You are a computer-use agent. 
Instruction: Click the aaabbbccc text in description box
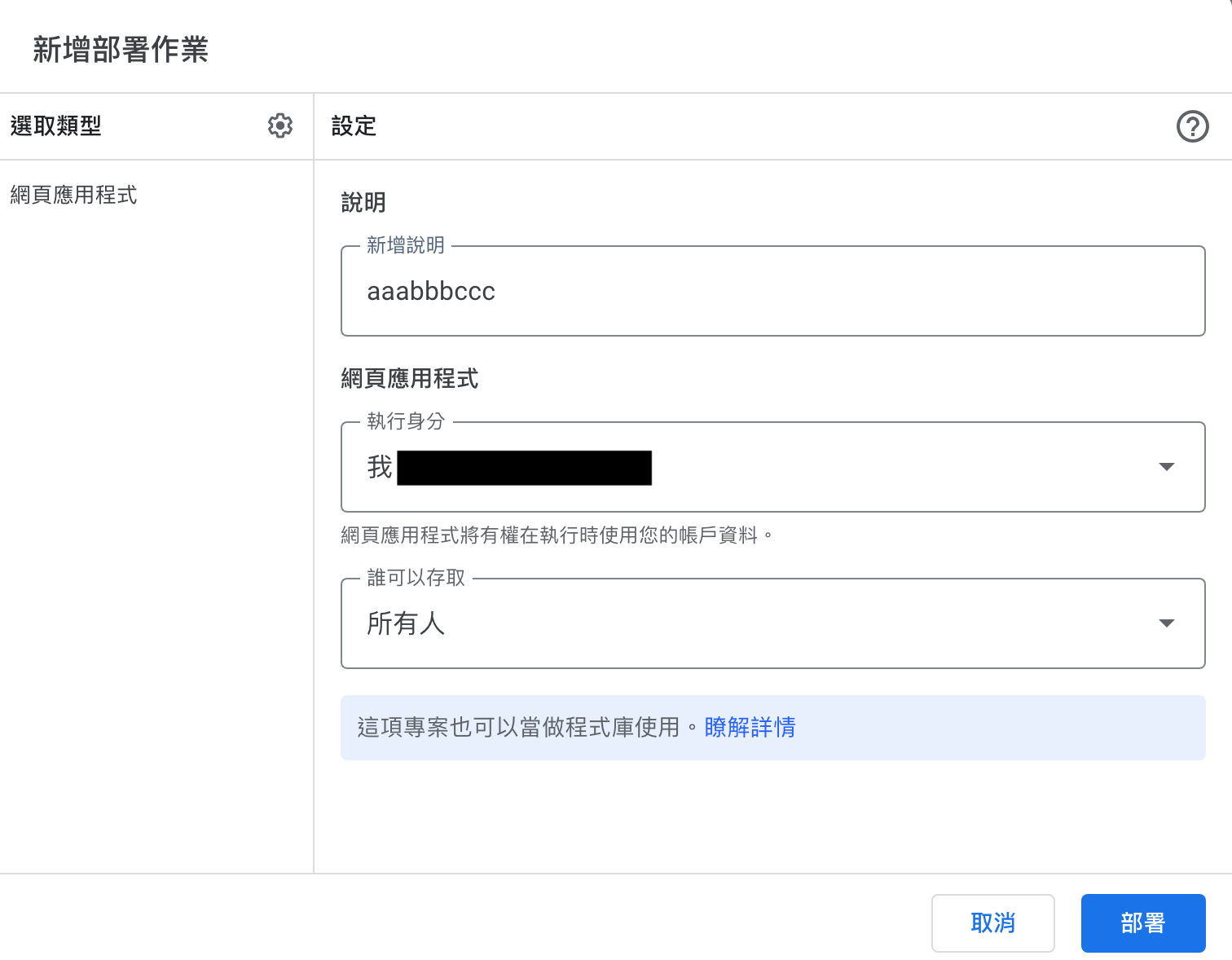click(431, 292)
